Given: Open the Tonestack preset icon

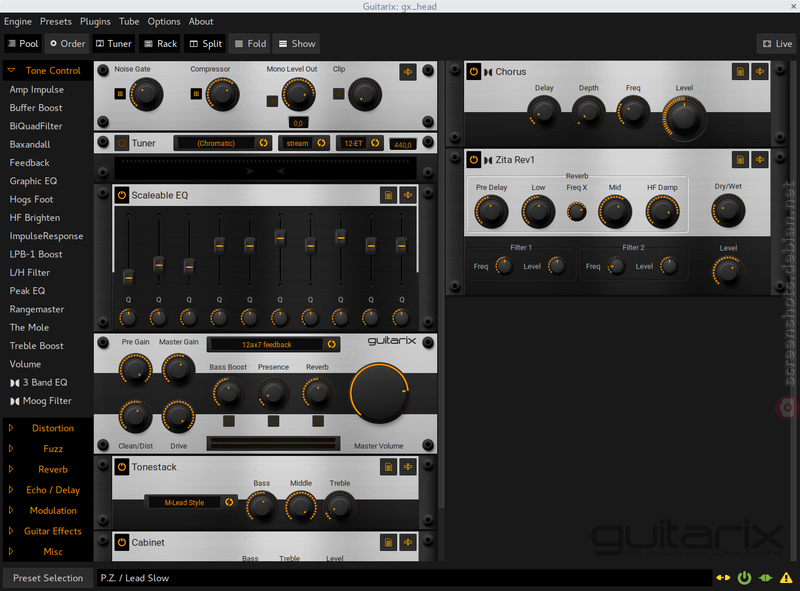Looking at the screenshot, I should click(388, 466).
